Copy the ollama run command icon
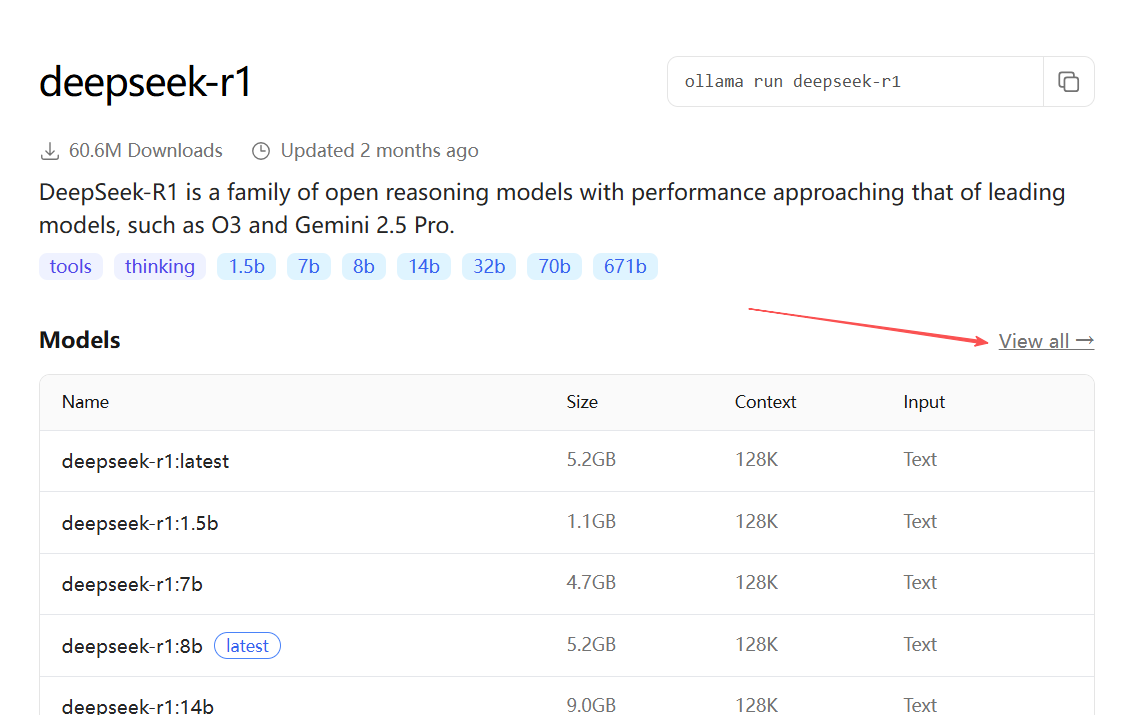The width and height of the screenshot is (1144, 715). click(x=1068, y=82)
